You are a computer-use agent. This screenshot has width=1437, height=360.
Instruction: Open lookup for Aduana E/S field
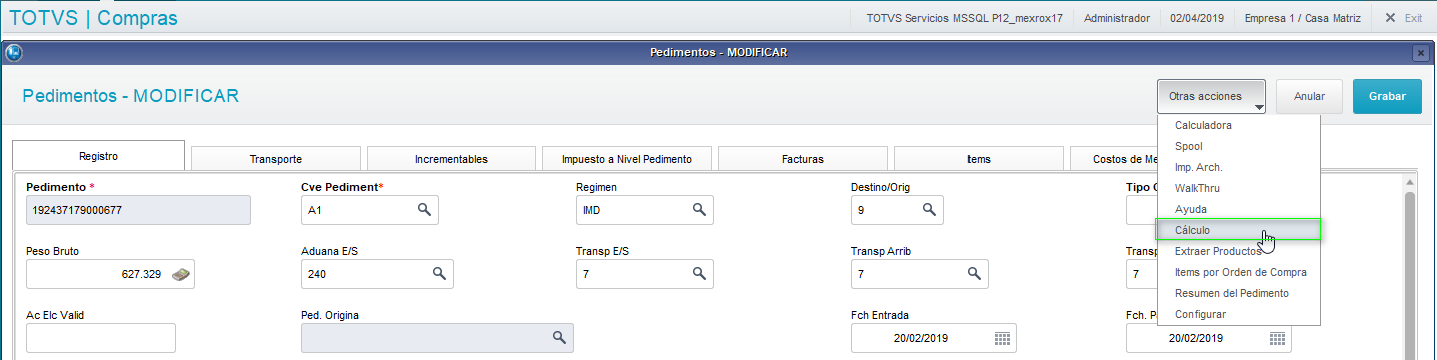(438, 274)
